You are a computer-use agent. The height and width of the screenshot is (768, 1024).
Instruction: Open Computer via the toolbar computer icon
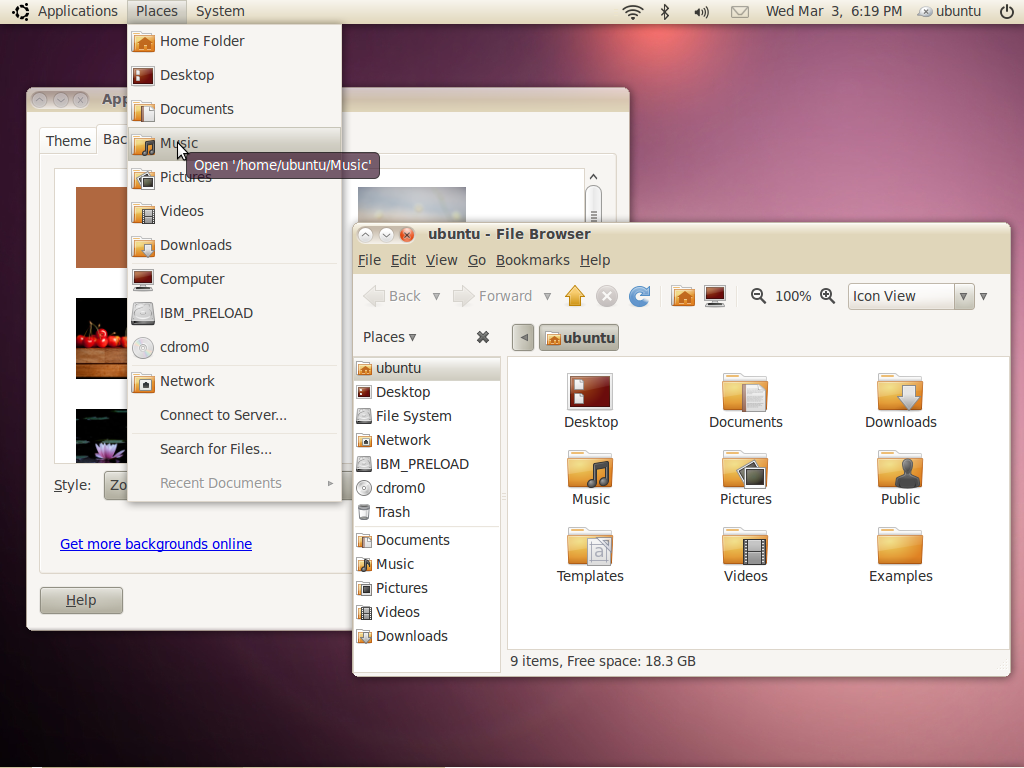pos(714,296)
